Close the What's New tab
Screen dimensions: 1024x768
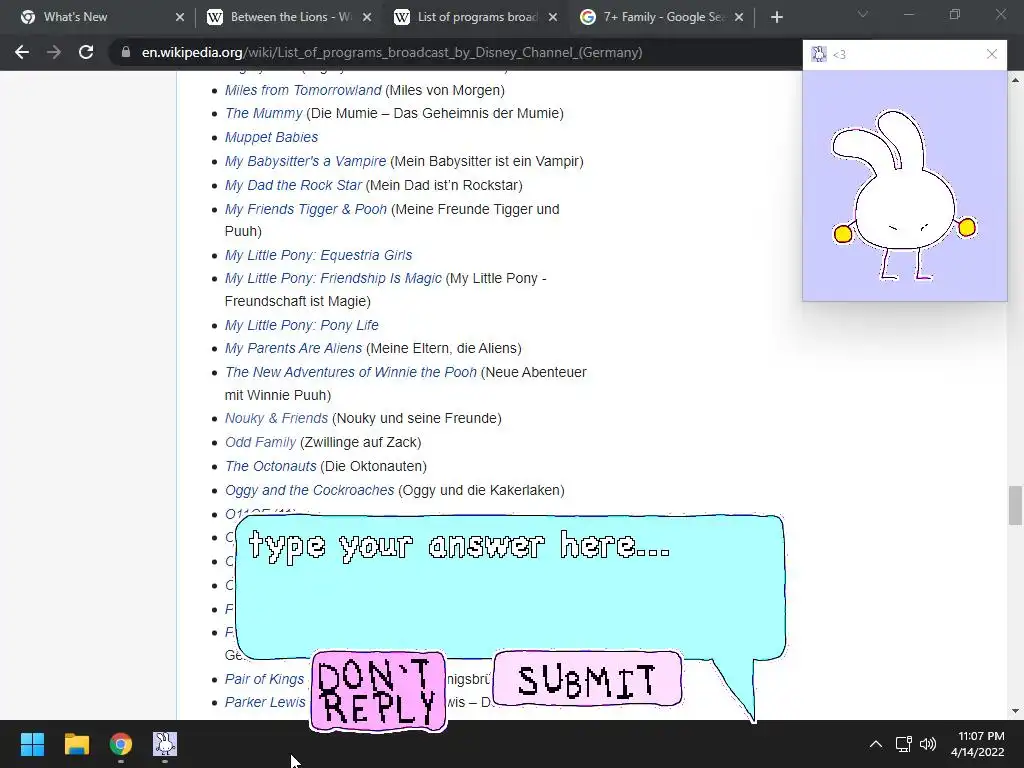(180, 17)
